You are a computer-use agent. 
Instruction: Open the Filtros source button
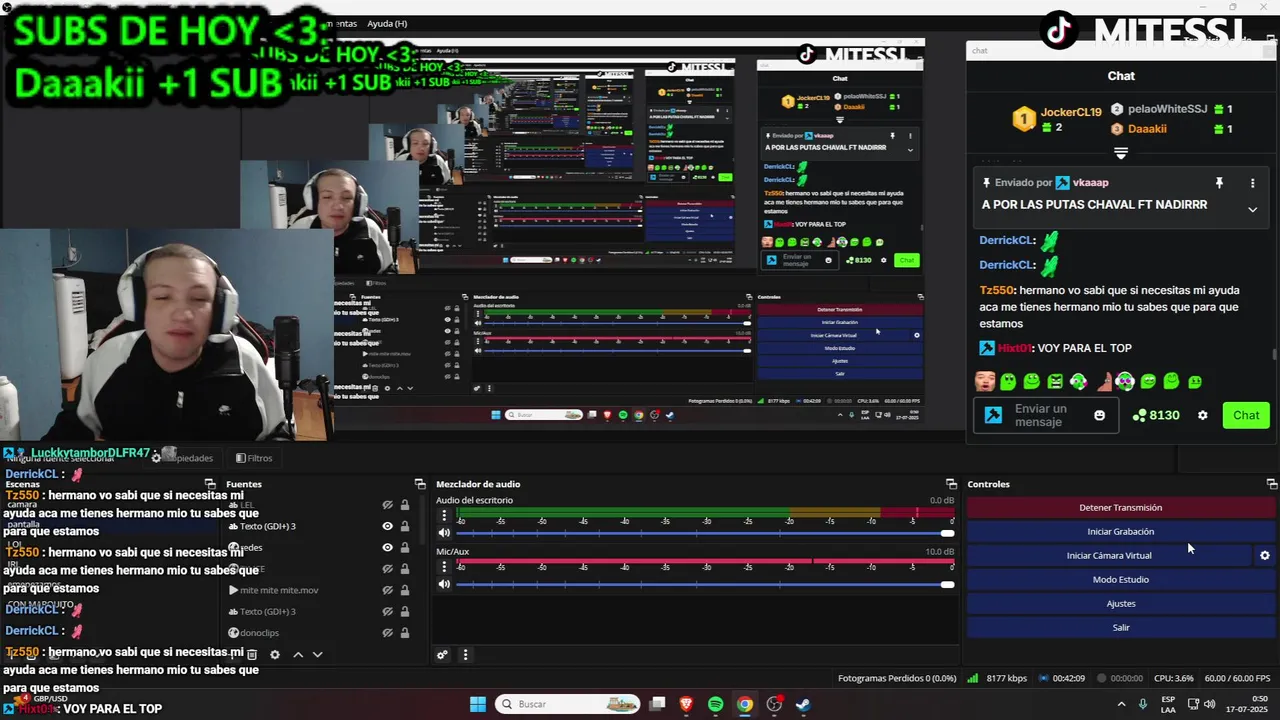coord(254,458)
